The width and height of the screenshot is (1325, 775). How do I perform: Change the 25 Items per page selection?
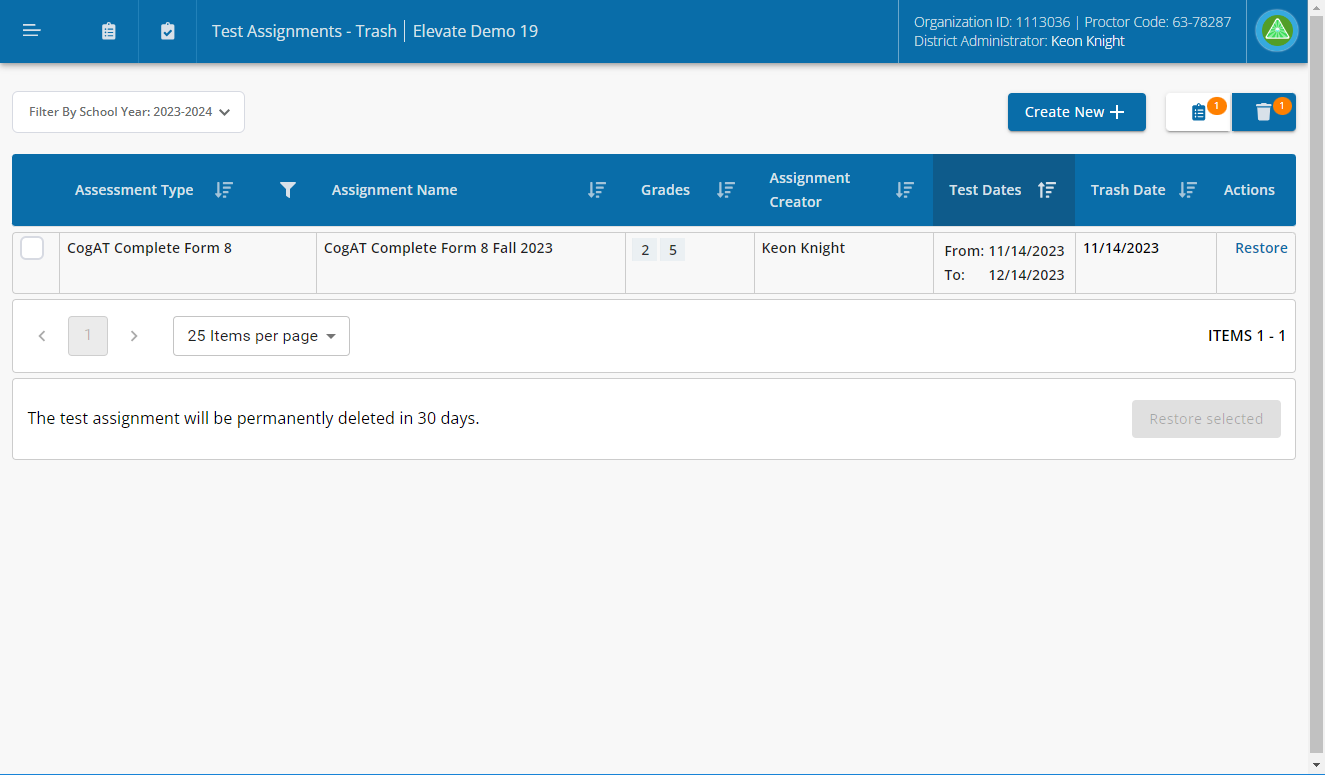tap(261, 335)
